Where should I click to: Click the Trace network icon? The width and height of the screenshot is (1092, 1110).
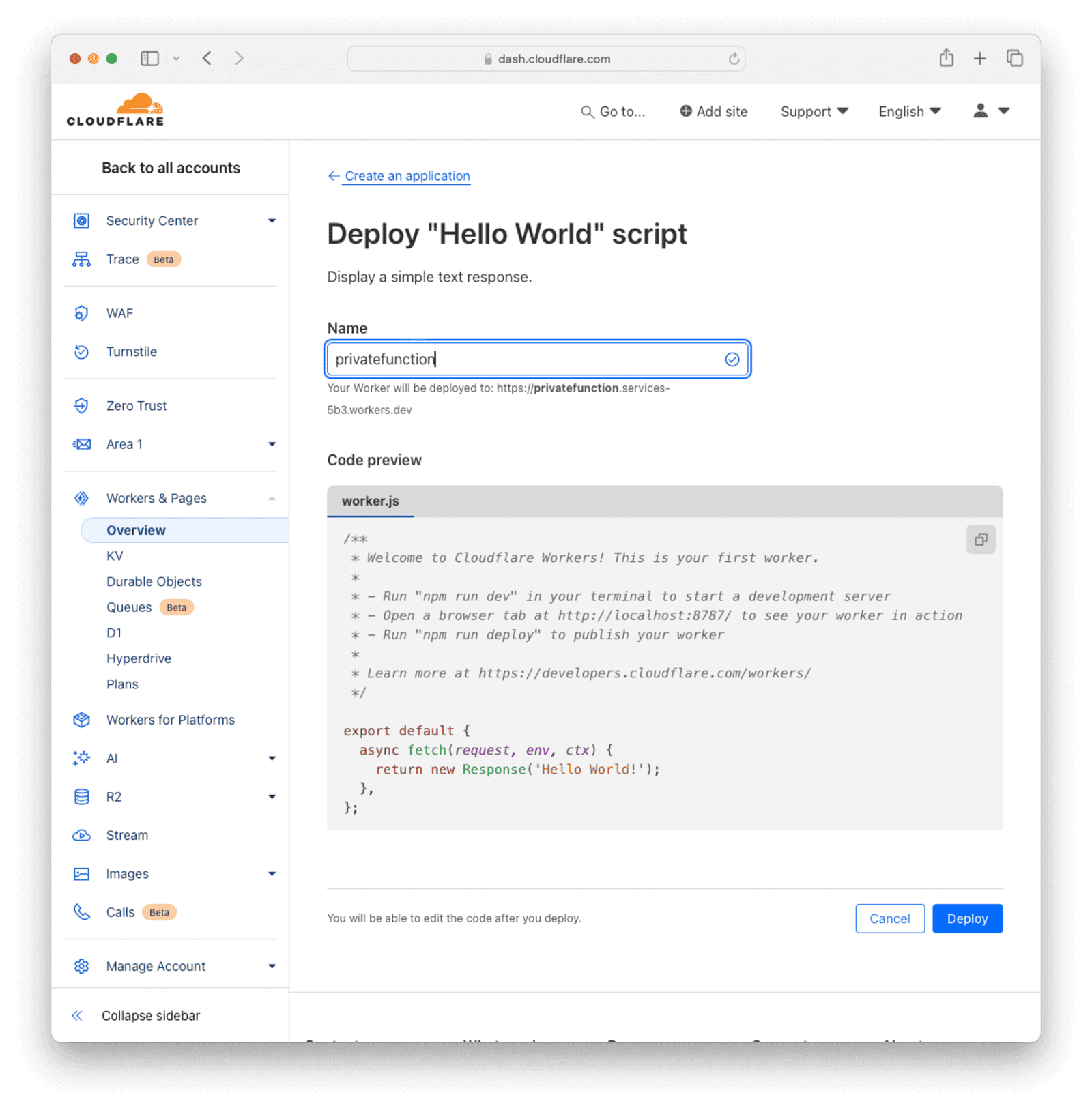pos(81,259)
